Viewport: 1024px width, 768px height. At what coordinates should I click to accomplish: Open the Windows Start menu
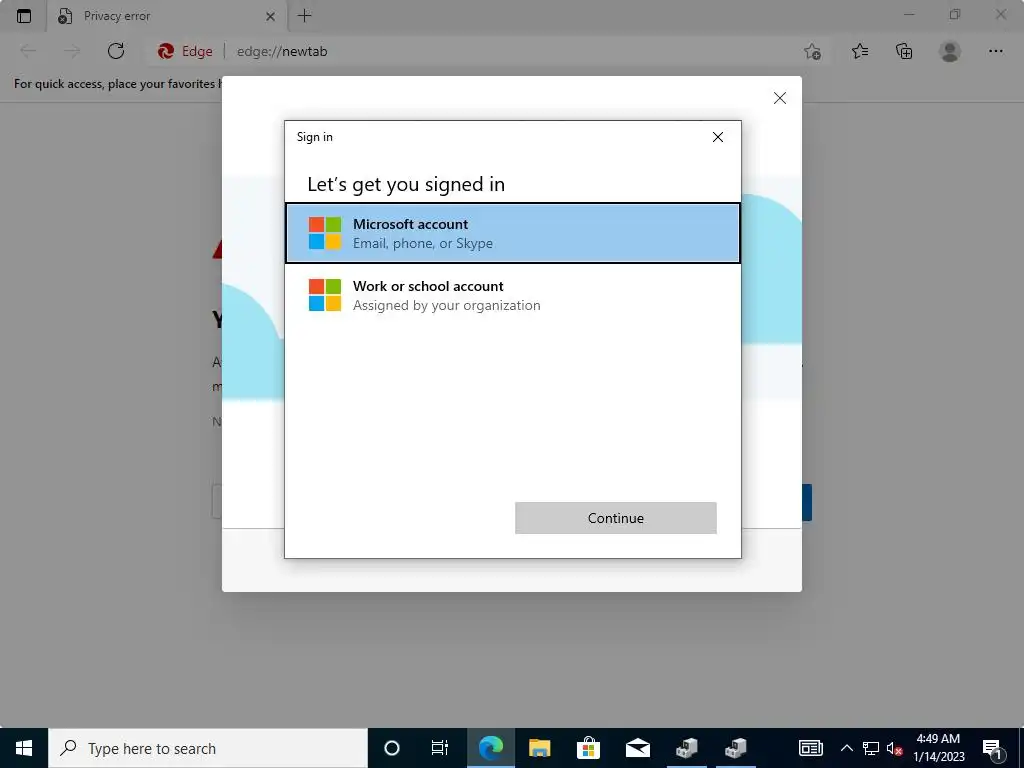point(24,748)
